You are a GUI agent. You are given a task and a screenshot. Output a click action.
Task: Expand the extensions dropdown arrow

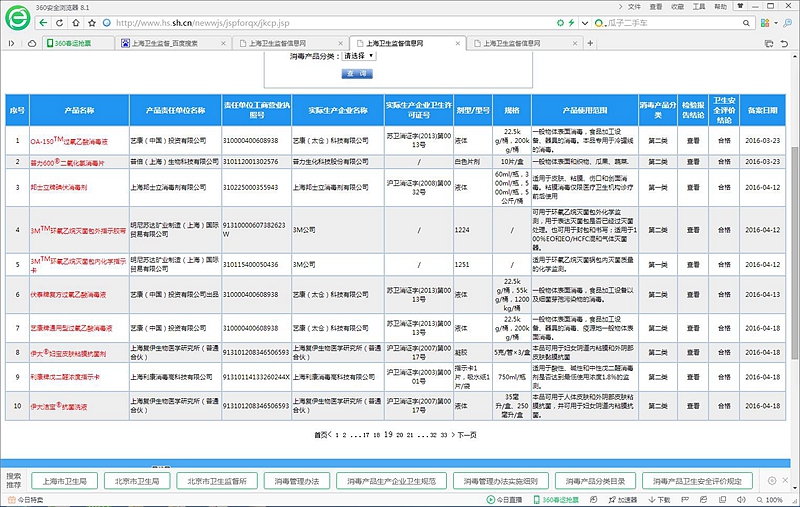(x=776, y=23)
